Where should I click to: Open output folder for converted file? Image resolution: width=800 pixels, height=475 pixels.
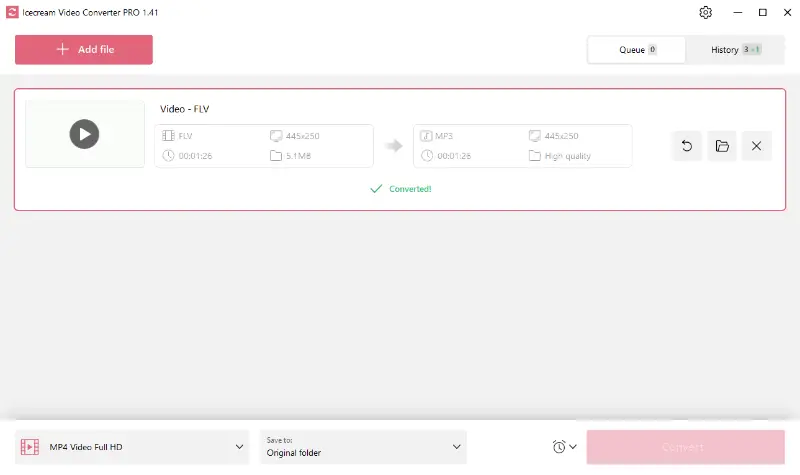pos(722,146)
